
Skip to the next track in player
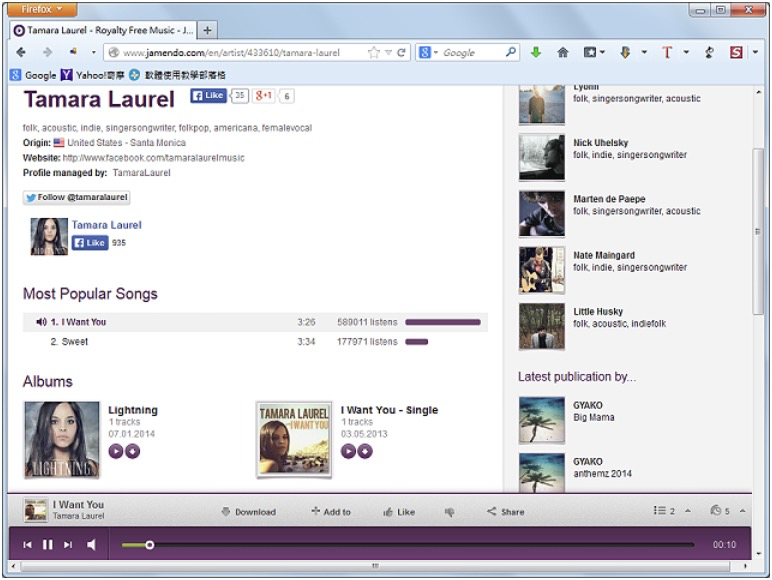pos(68,545)
